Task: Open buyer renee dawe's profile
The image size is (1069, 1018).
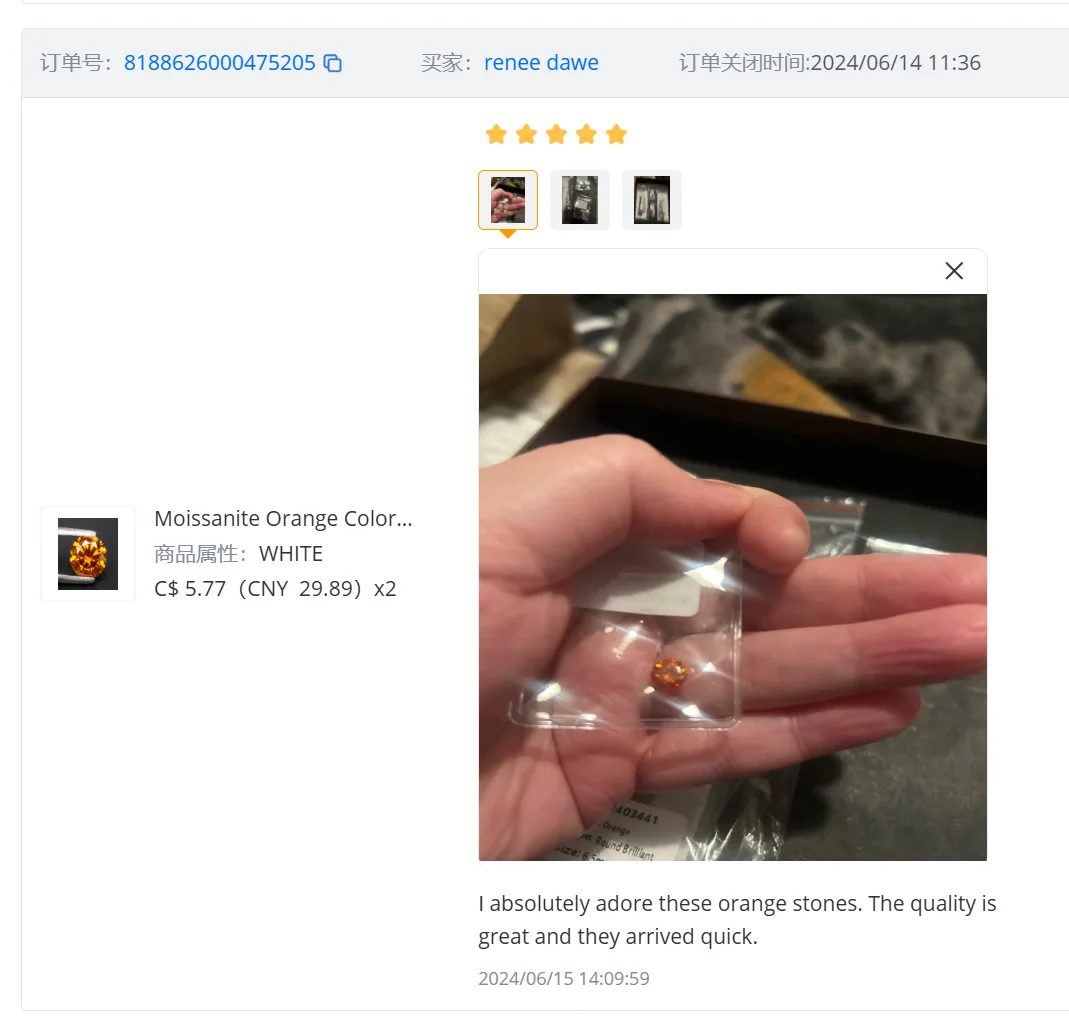Action: click(541, 63)
